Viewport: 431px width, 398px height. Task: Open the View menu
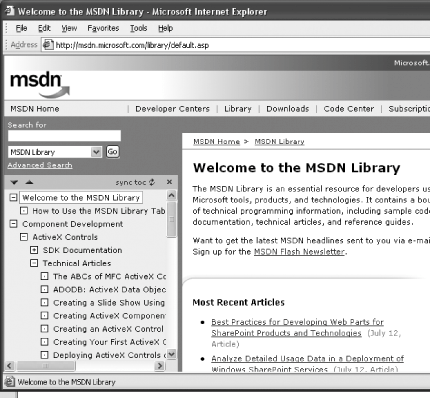(x=69, y=28)
